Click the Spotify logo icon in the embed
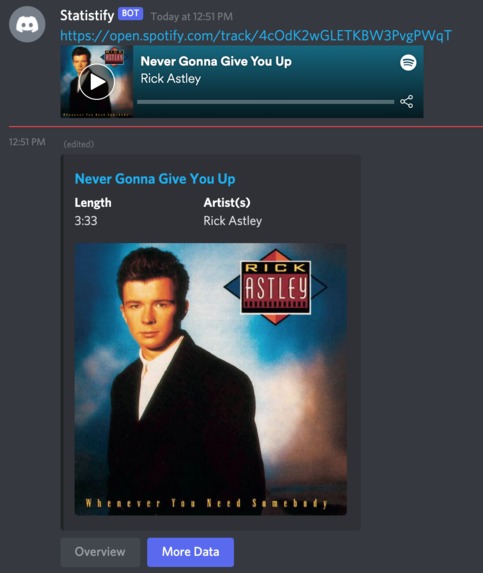 point(408,62)
